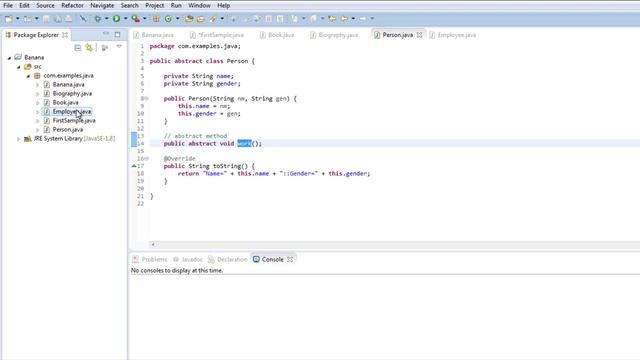Viewport: 640px width, 360px height.
Task: Click the editor horizontal scrollbar left arrow
Action: pyautogui.click(x=153, y=244)
